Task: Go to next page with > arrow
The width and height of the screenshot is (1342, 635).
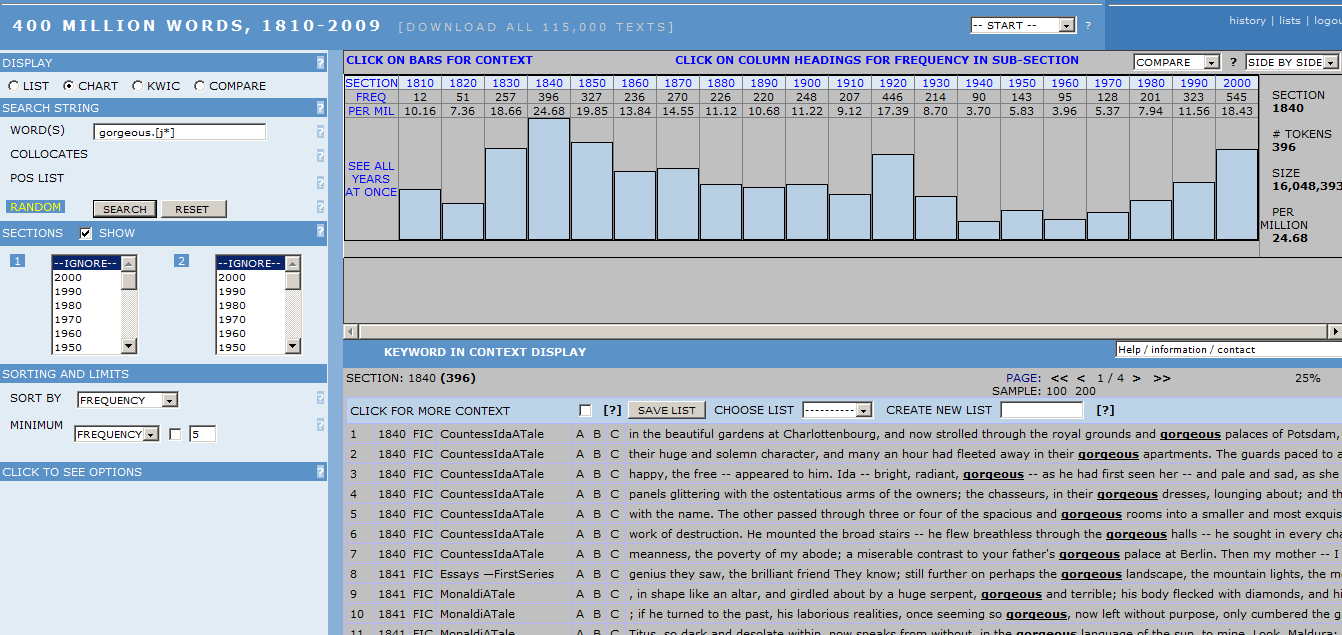Action: [x=1135, y=378]
